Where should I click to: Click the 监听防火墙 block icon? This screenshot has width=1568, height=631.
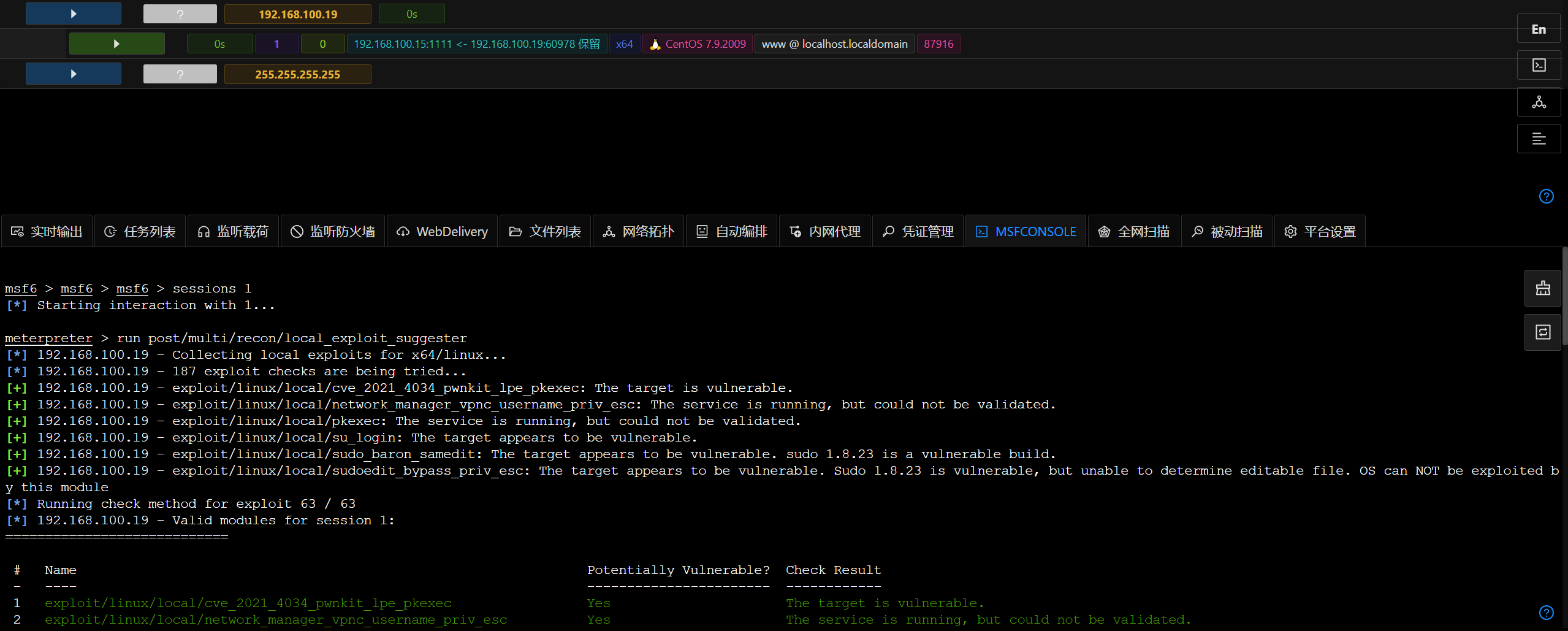(297, 231)
